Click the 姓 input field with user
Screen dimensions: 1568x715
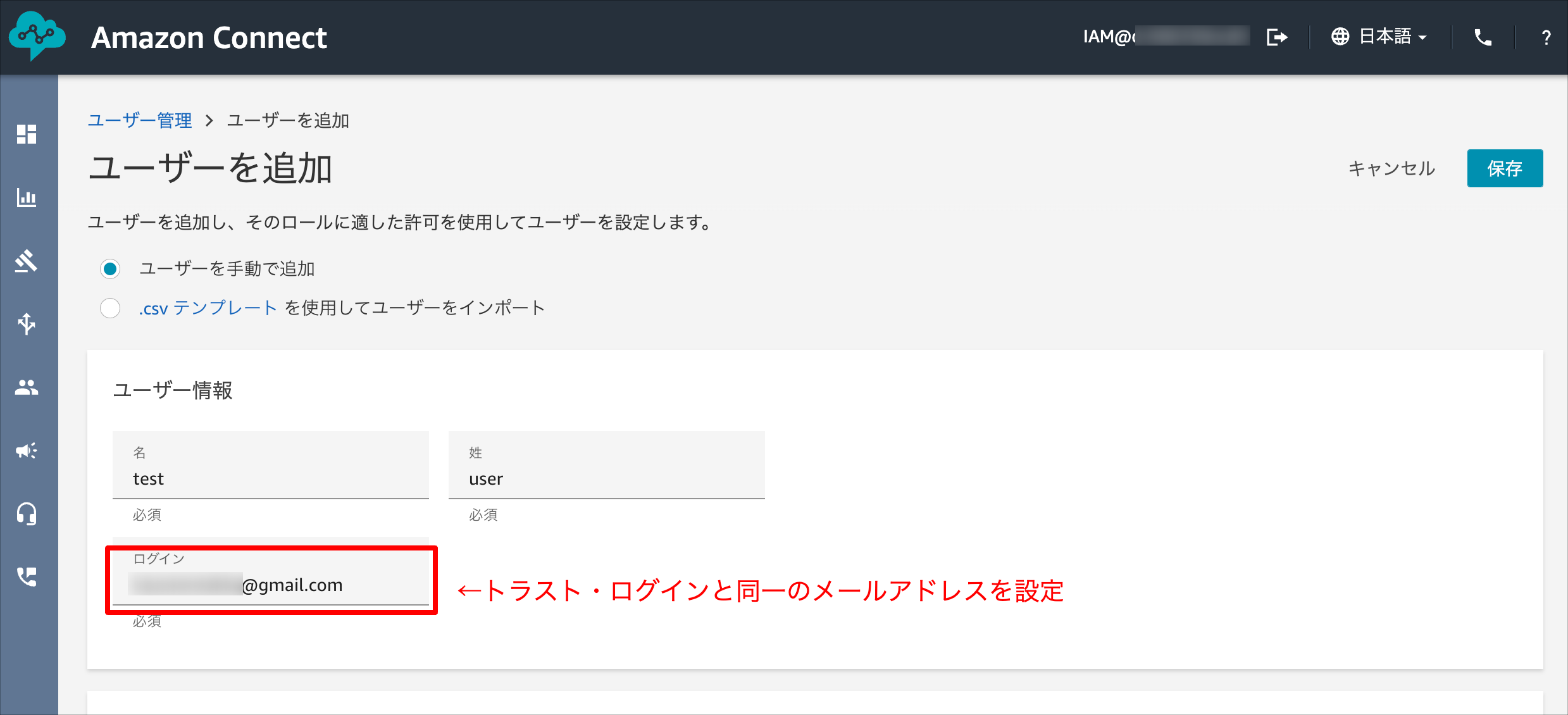tap(607, 465)
